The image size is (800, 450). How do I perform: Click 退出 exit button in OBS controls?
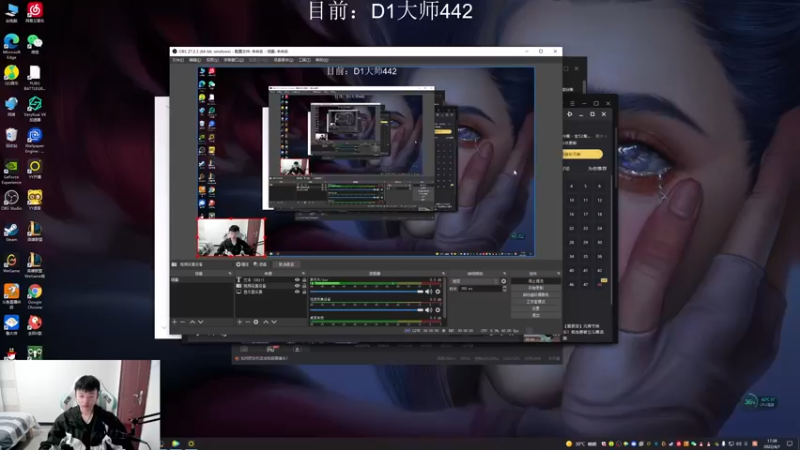pos(536,315)
